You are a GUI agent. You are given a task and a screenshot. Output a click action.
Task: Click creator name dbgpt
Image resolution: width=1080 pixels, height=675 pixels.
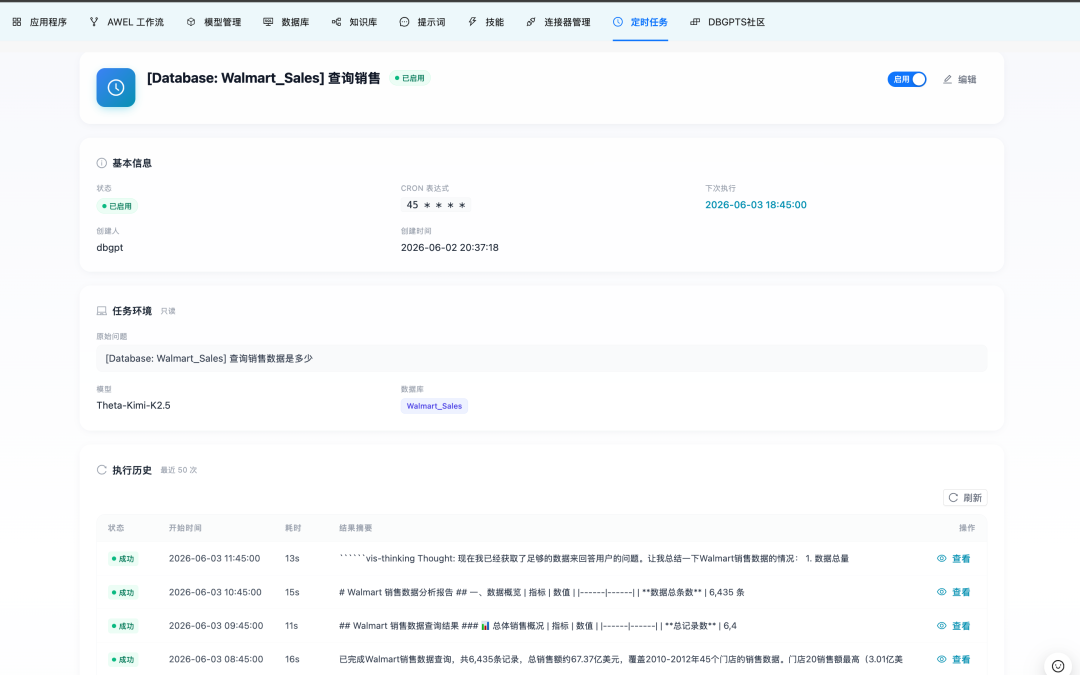click(x=110, y=247)
